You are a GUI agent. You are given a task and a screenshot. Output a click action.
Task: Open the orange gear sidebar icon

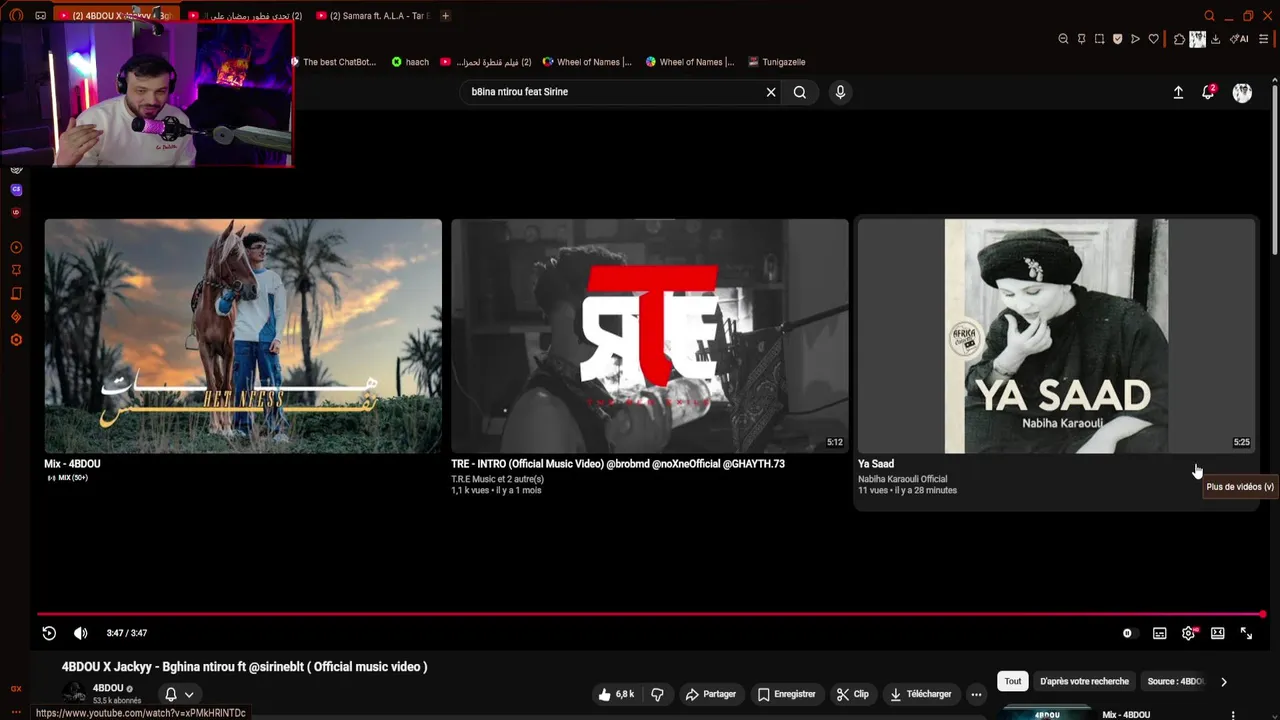coord(16,340)
